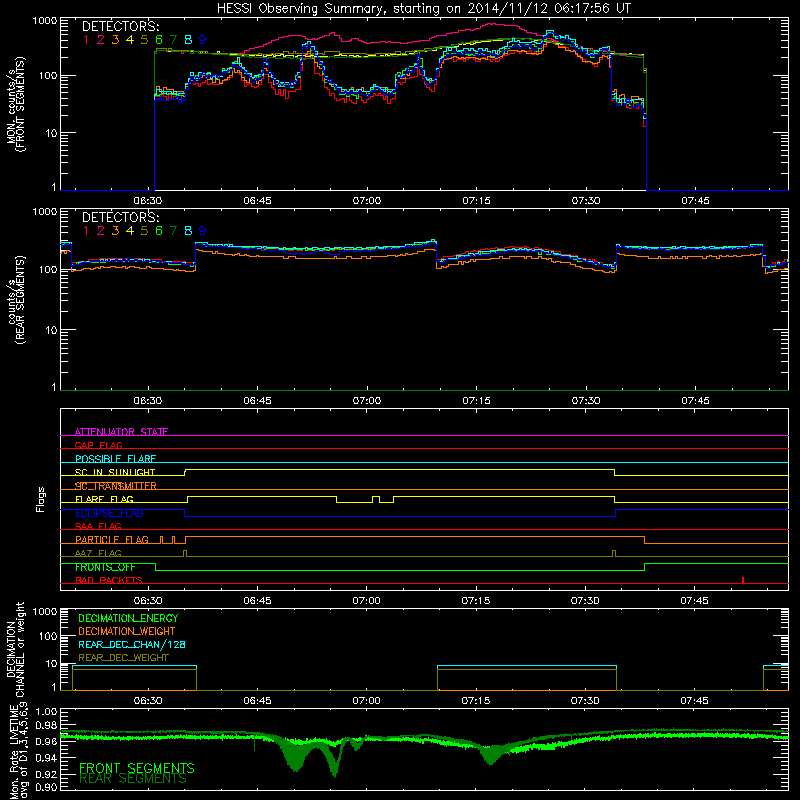Select olive detector number 5 in the front segments legend
The image size is (800, 800).
tap(144, 40)
